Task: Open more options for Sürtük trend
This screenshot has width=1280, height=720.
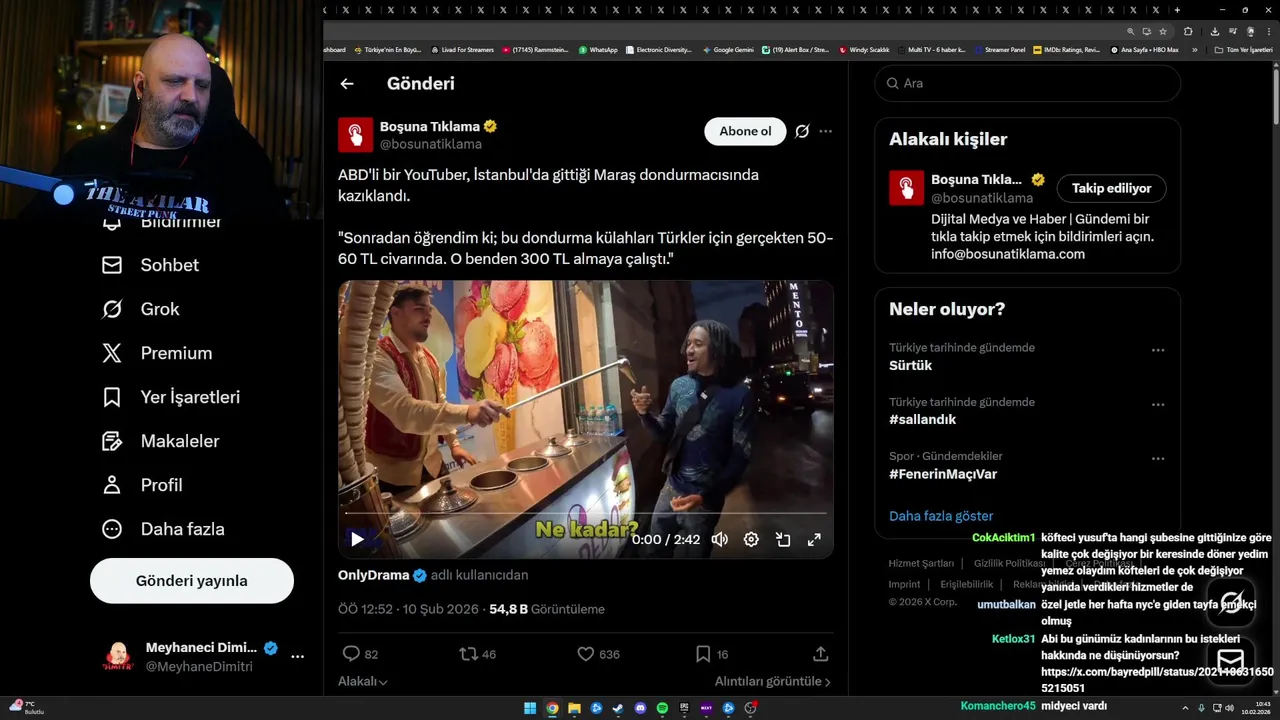Action: (x=1157, y=350)
